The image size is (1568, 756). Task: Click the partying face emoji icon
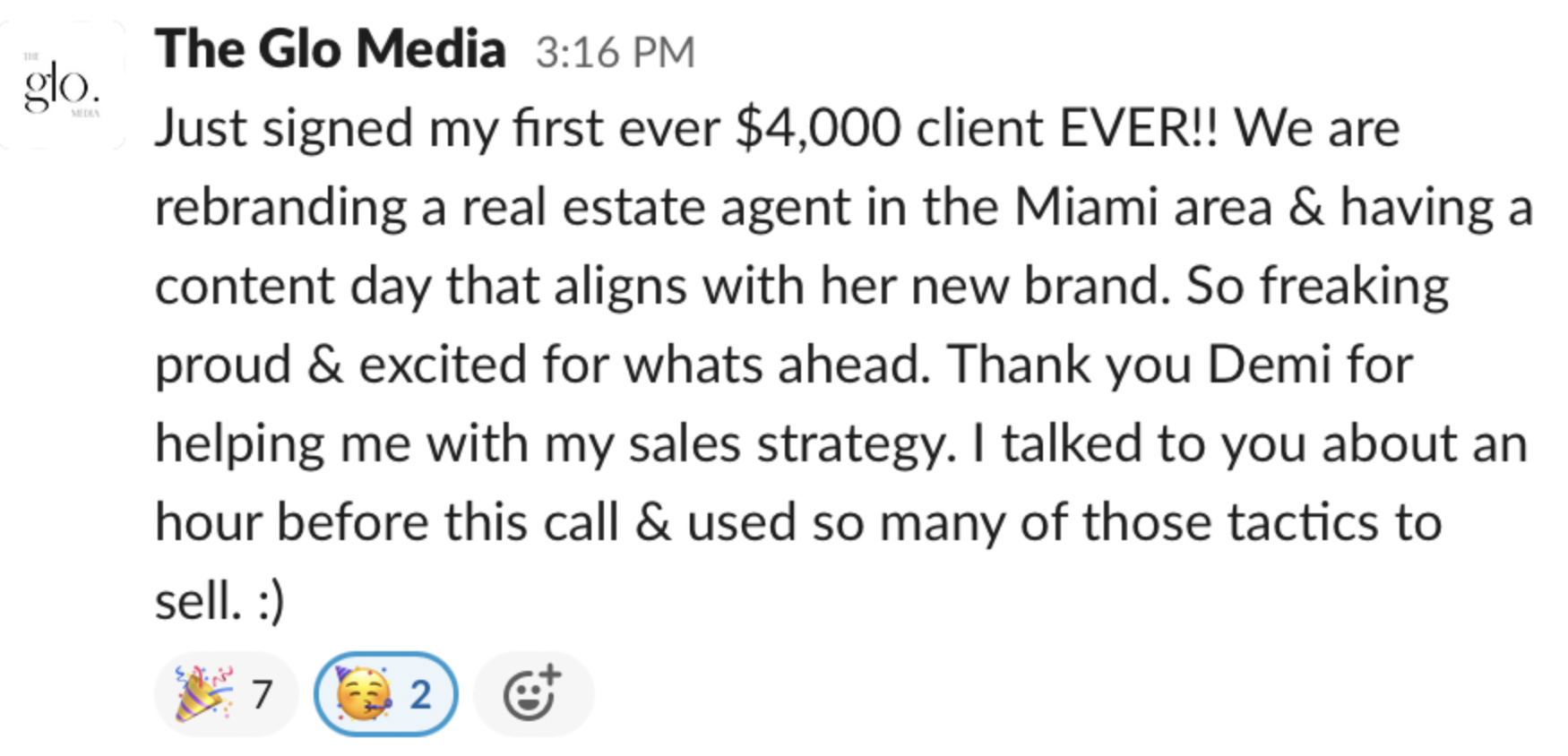pyautogui.click(x=363, y=694)
